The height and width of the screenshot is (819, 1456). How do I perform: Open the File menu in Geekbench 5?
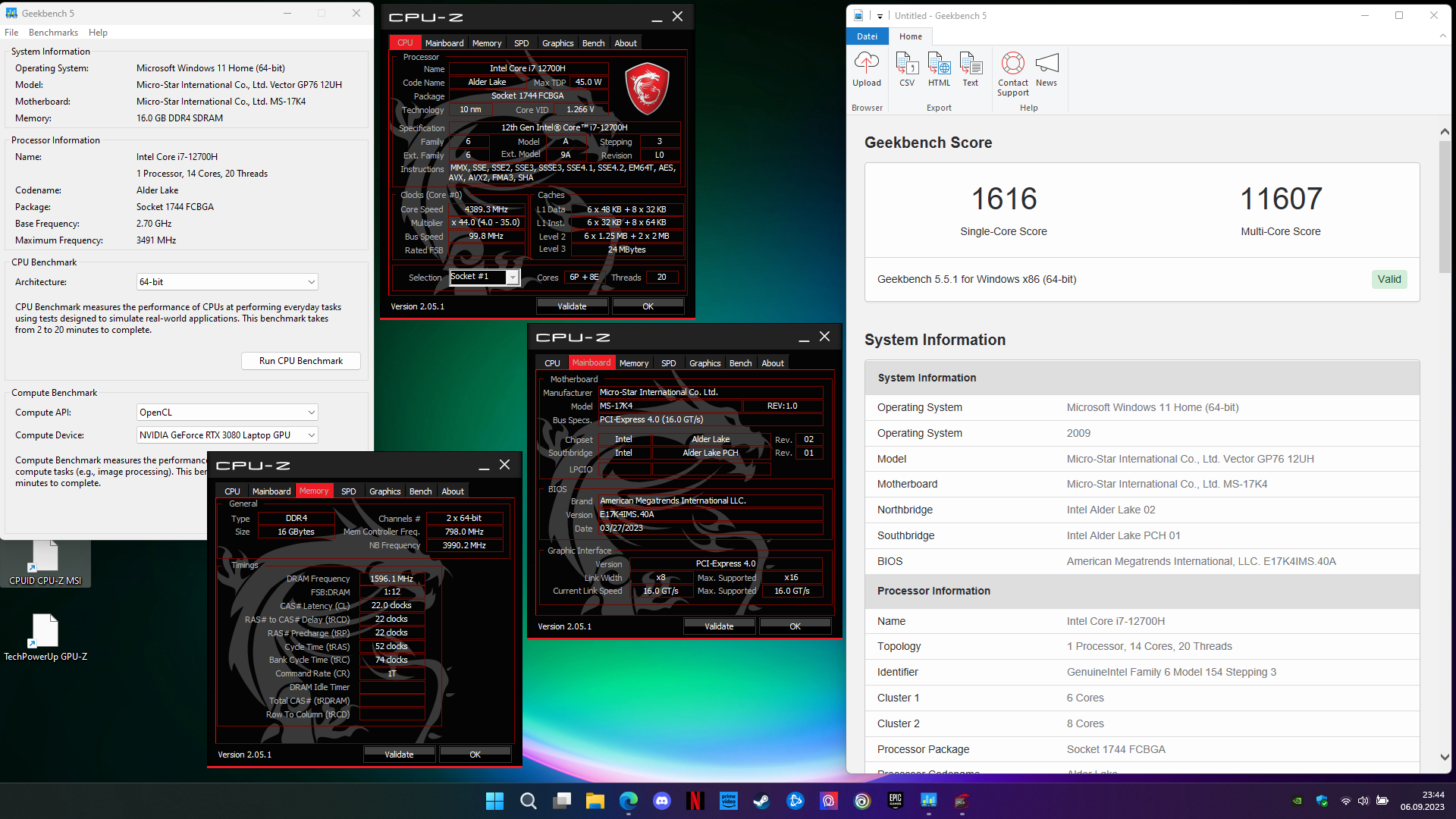click(x=11, y=33)
